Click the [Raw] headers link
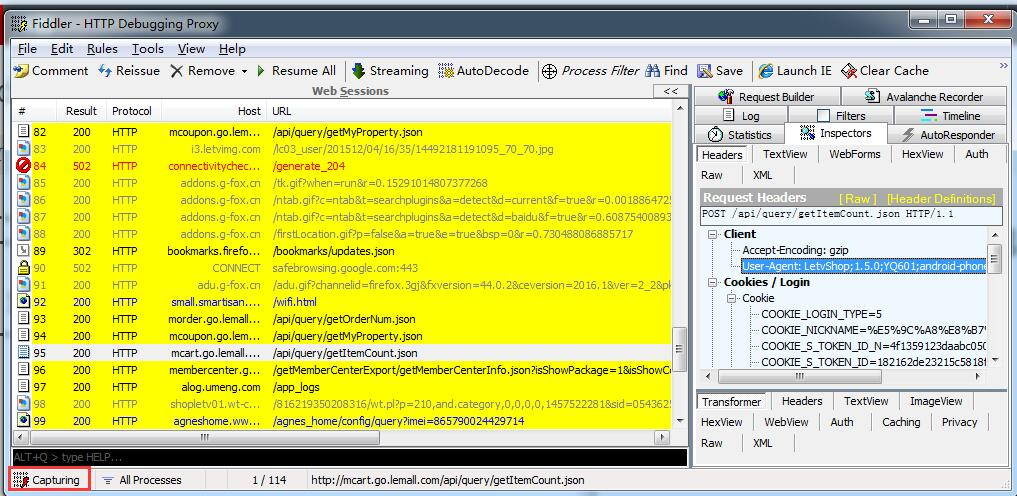 pos(857,198)
